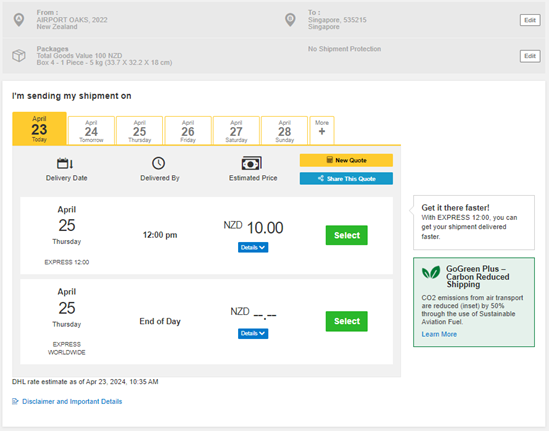Choose the April 28 Sunday tab
Image resolution: width=549 pixels, height=431 pixels.
coord(285,130)
